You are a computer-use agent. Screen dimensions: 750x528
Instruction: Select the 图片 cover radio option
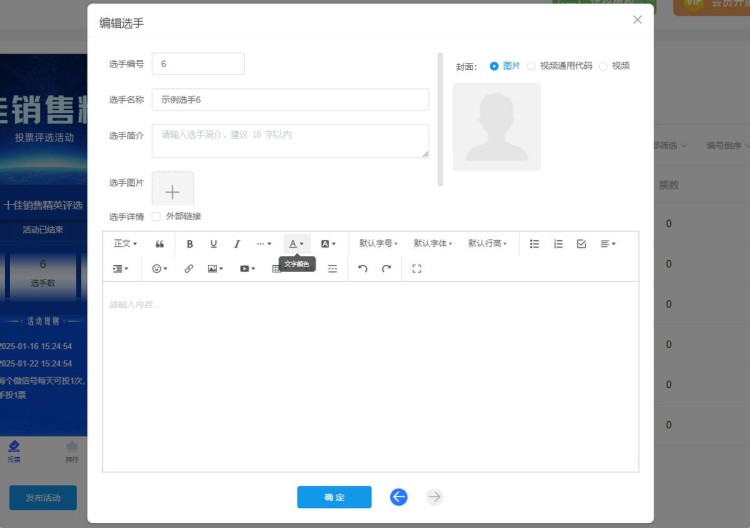494,66
